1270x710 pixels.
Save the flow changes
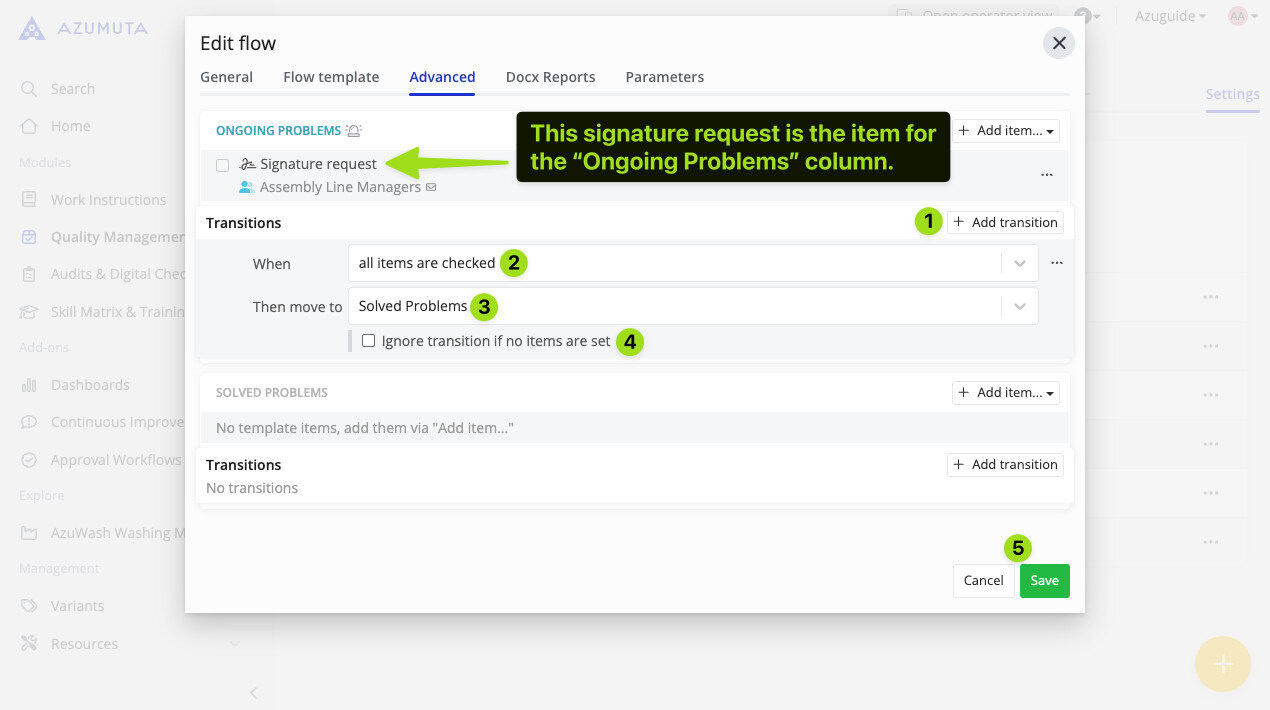click(1044, 580)
